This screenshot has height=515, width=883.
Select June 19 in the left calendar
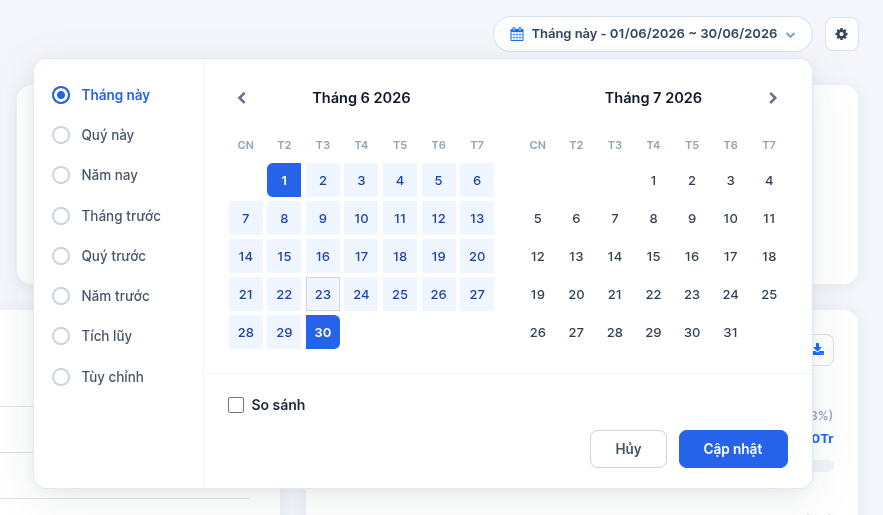(438, 256)
